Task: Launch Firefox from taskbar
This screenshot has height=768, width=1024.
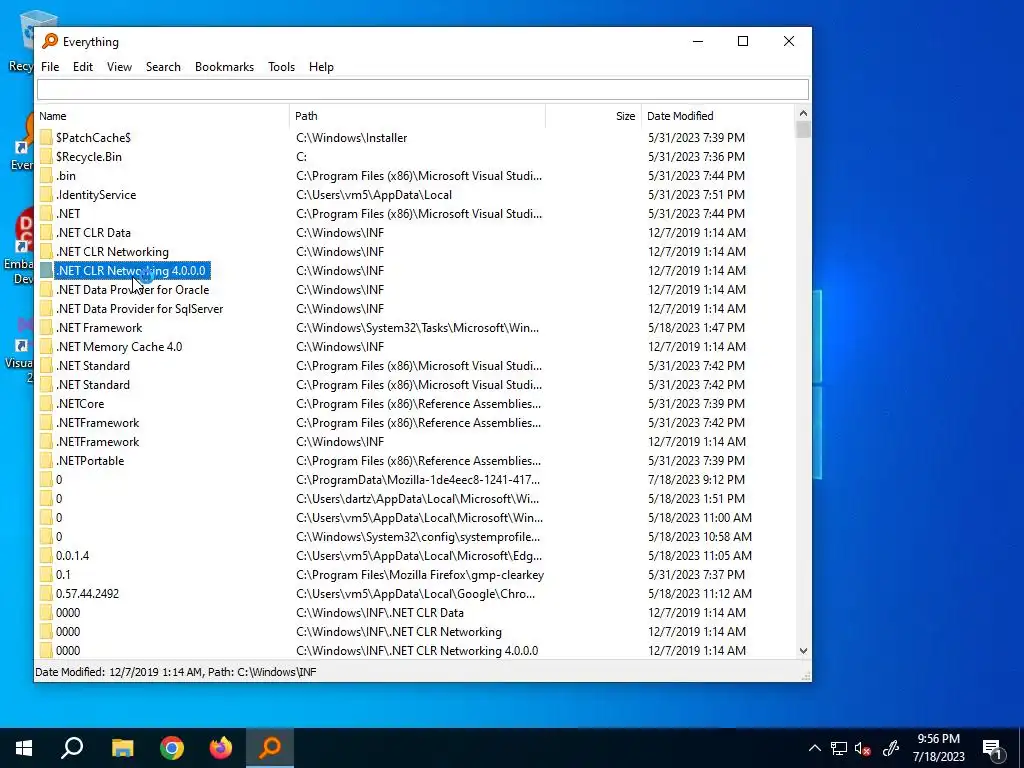Action: pos(221,748)
